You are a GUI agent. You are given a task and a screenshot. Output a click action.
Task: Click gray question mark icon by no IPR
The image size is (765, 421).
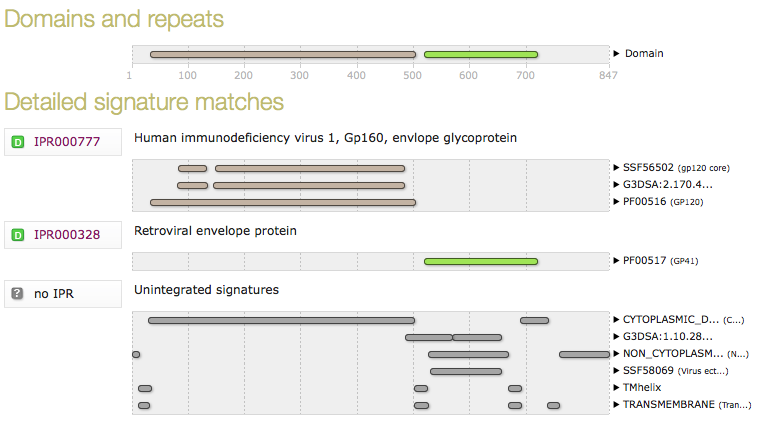click(x=17, y=294)
